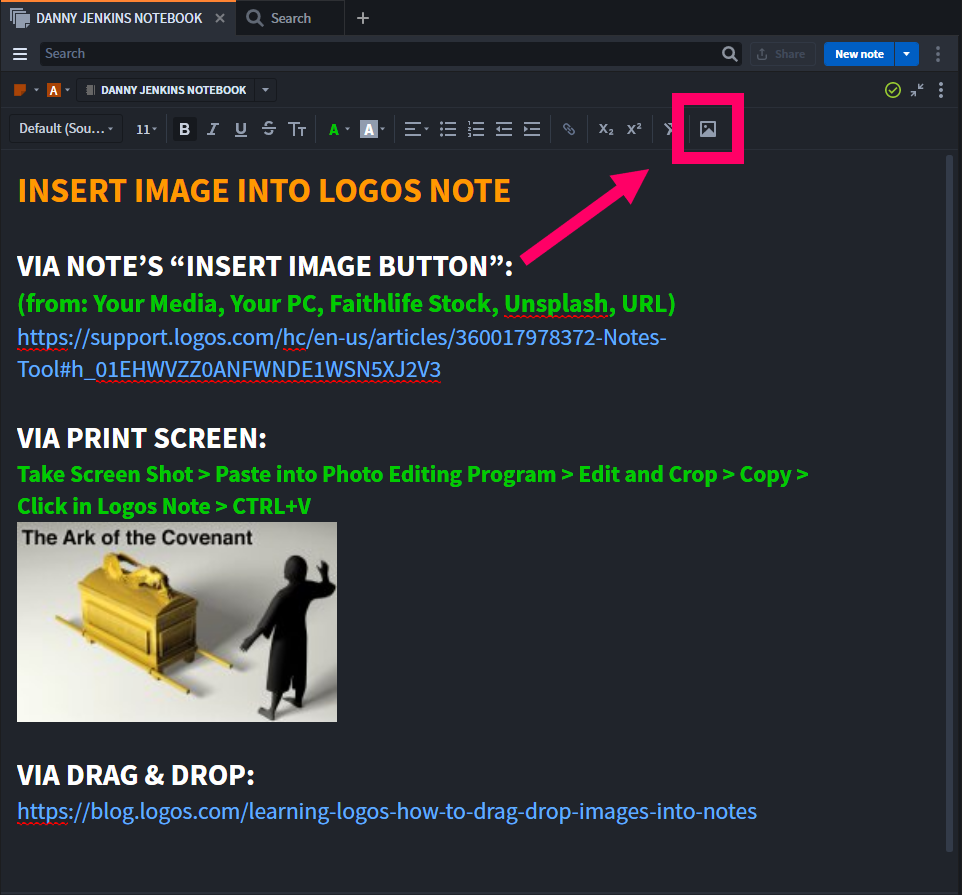The height and width of the screenshot is (895, 962).
Task: Click the VIA PRINT SCREEN heading
Action: (142, 438)
